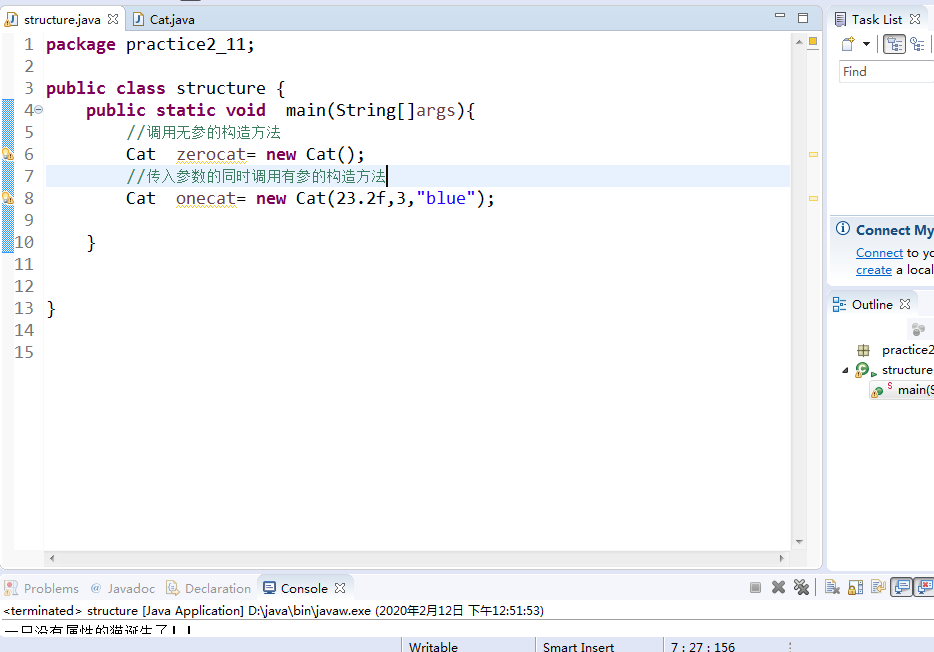Image resolution: width=934 pixels, height=652 pixels.
Task: Clear the console output
Action: pyautogui.click(x=832, y=588)
